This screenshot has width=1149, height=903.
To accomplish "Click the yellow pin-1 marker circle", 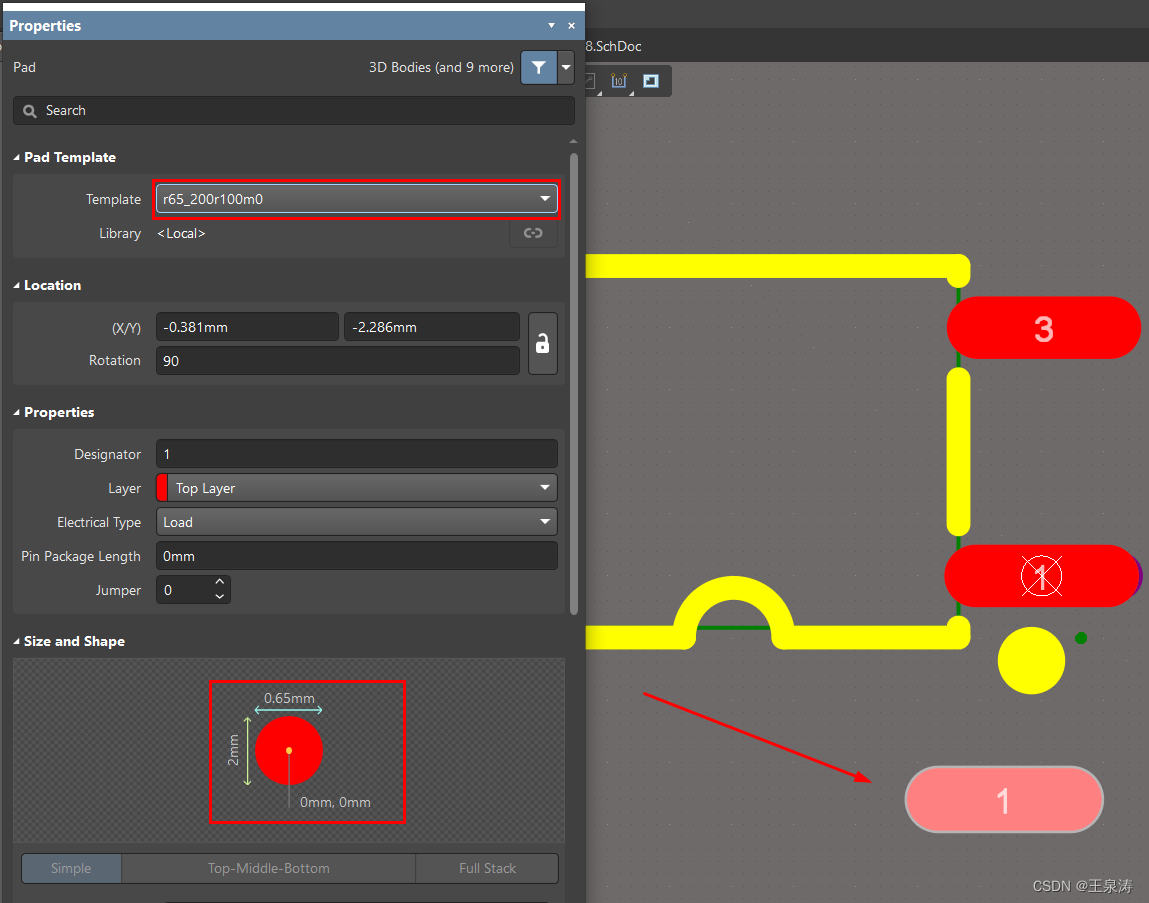I will point(1031,660).
